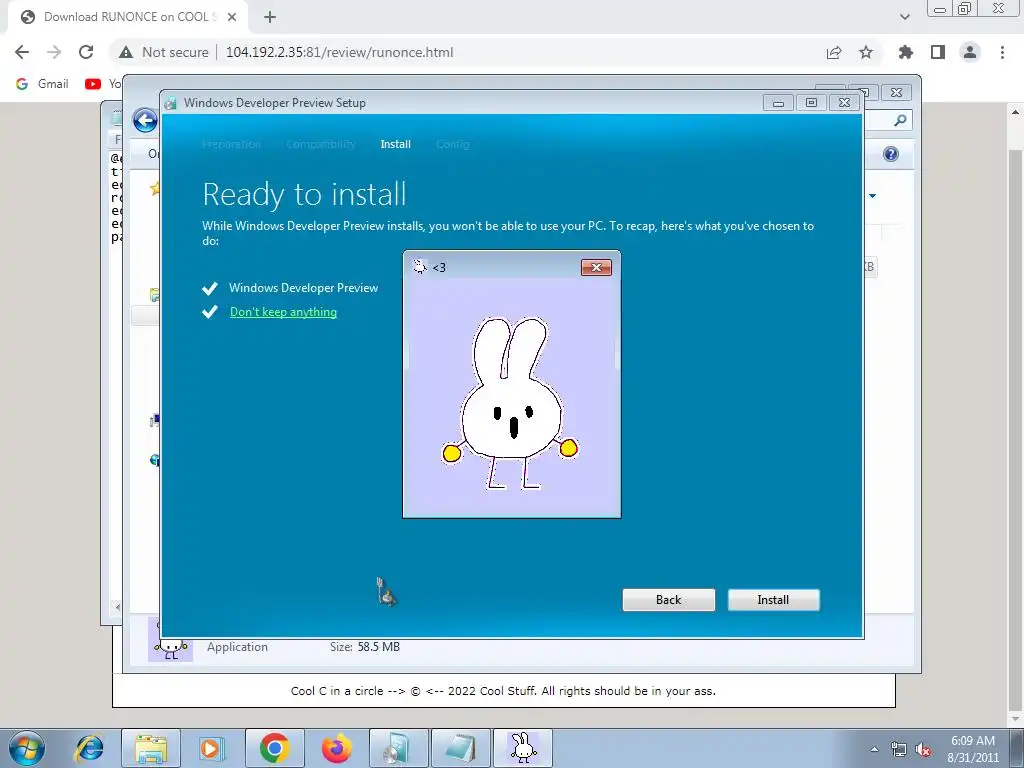Screen dimensions: 1024x768
Task: Open the "Don't keep anything" link
Action: pyautogui.click(x=283, y=312)
